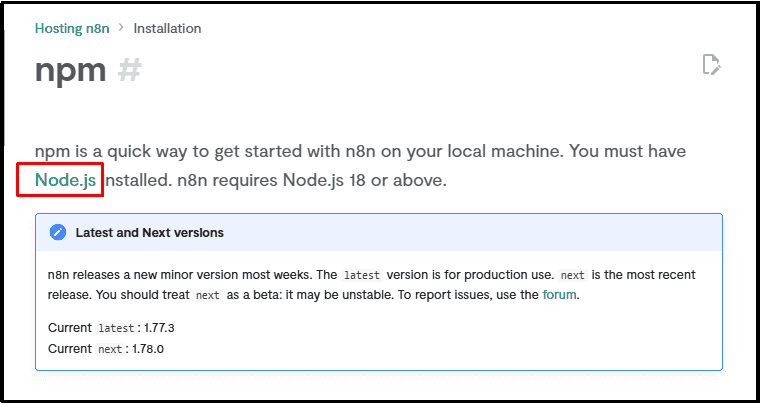Image resolution: width=761 pixels, height=403 pixels.
Task: Click the Latest and Next versions title
Action: [x=149, y=232]
